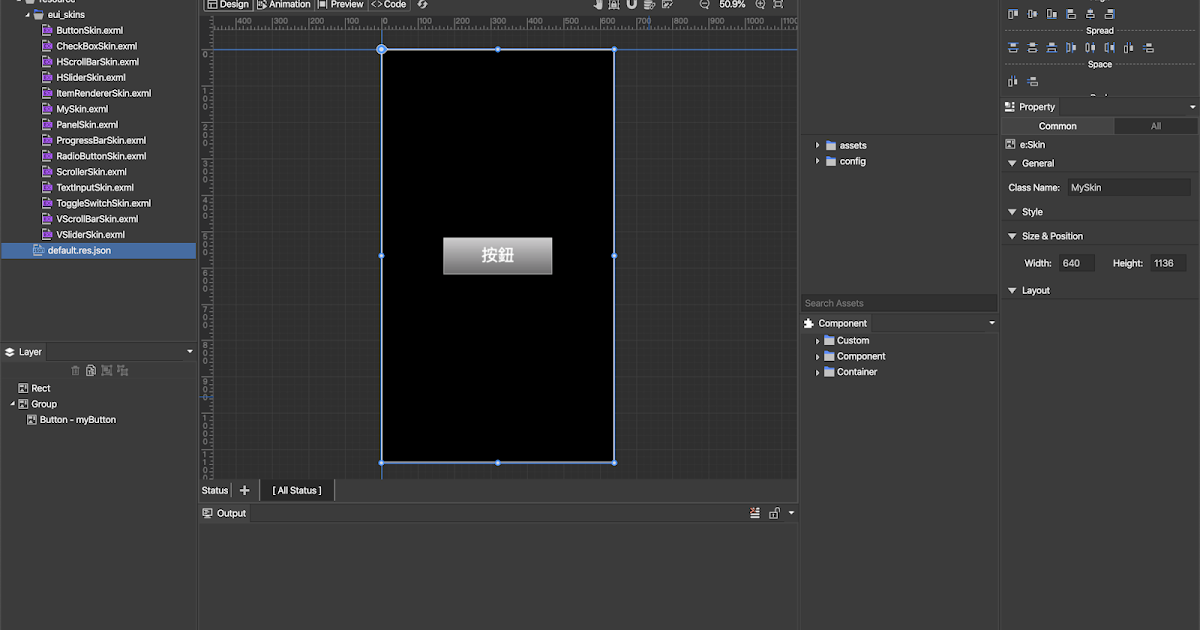Open the Layer panel dropdown menu
Image resolution: width=1200 pixels, height=630 pixels.
[x=188, y=351]
